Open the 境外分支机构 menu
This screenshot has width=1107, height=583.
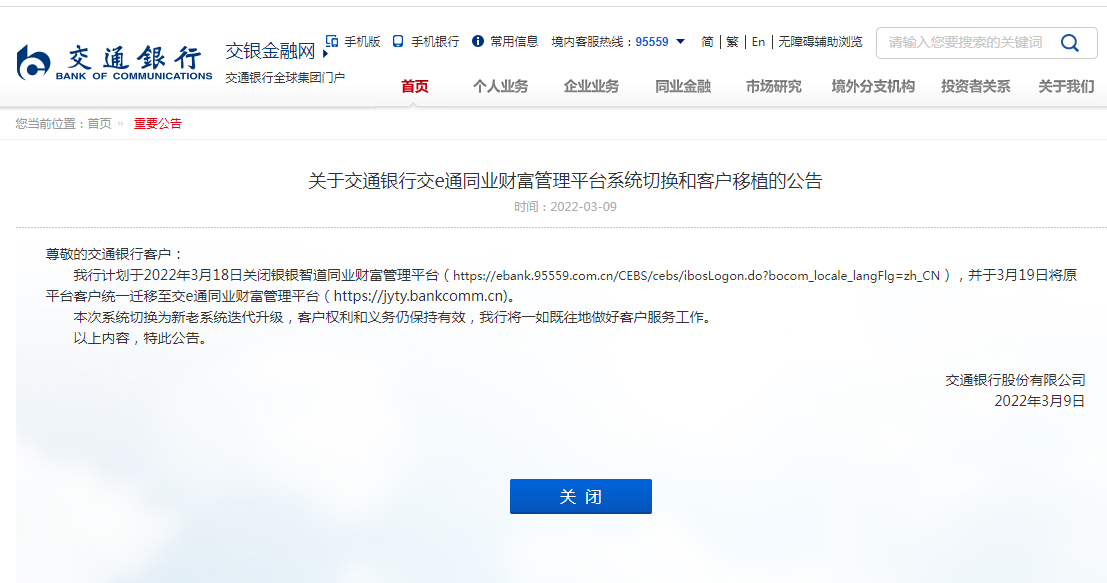tap(873, 86)
